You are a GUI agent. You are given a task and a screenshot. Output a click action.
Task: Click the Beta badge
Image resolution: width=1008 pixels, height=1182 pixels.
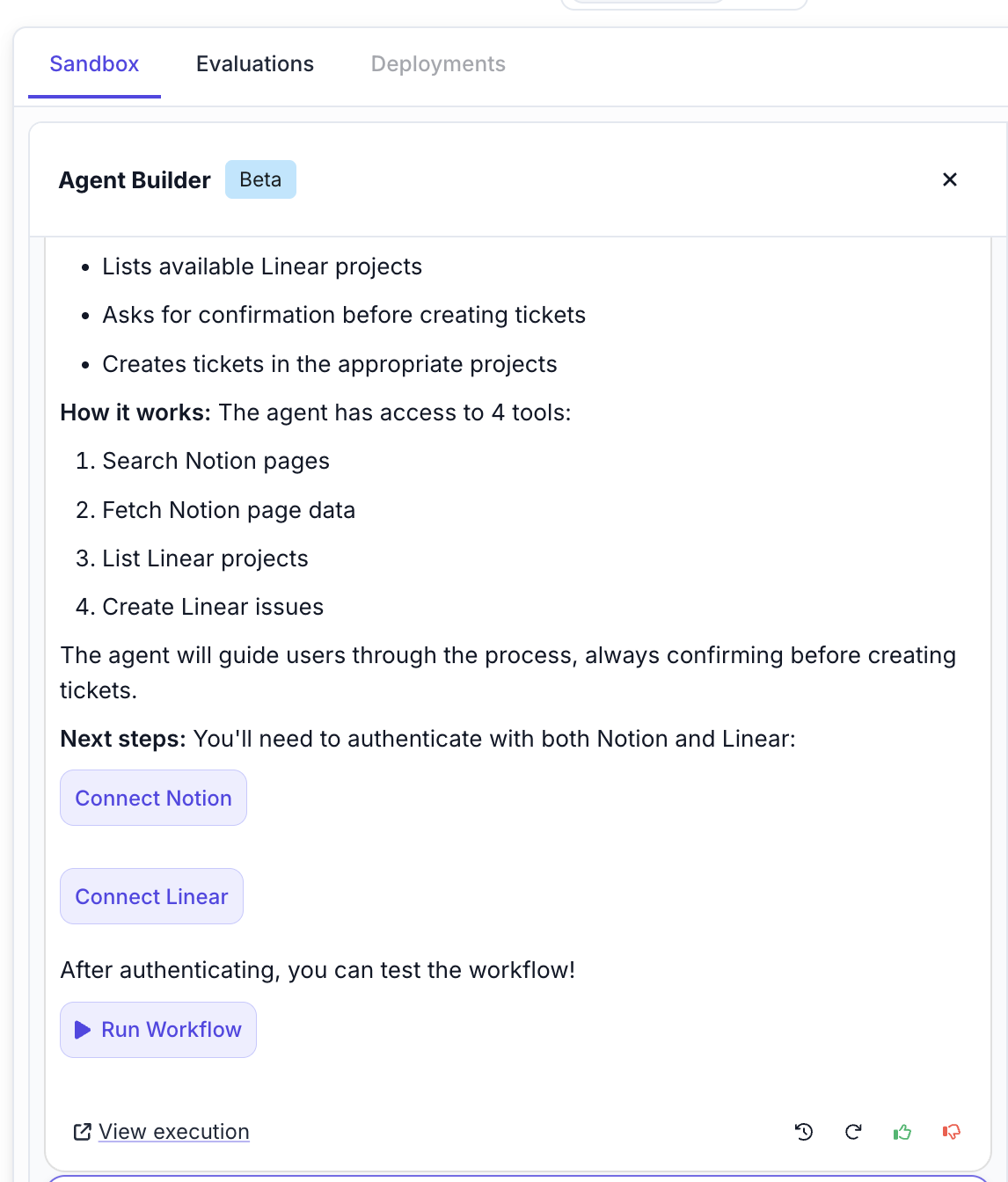coord(260,179)
